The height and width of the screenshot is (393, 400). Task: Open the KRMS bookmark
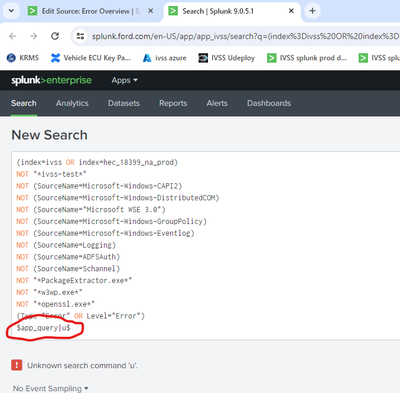(x=23, y=58)
